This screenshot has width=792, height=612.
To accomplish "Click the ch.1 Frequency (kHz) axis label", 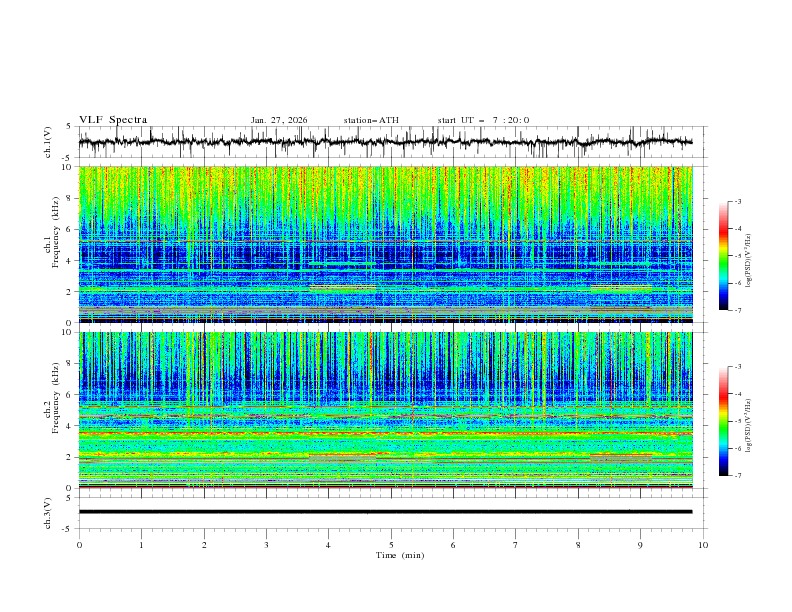I will [57, 230].
